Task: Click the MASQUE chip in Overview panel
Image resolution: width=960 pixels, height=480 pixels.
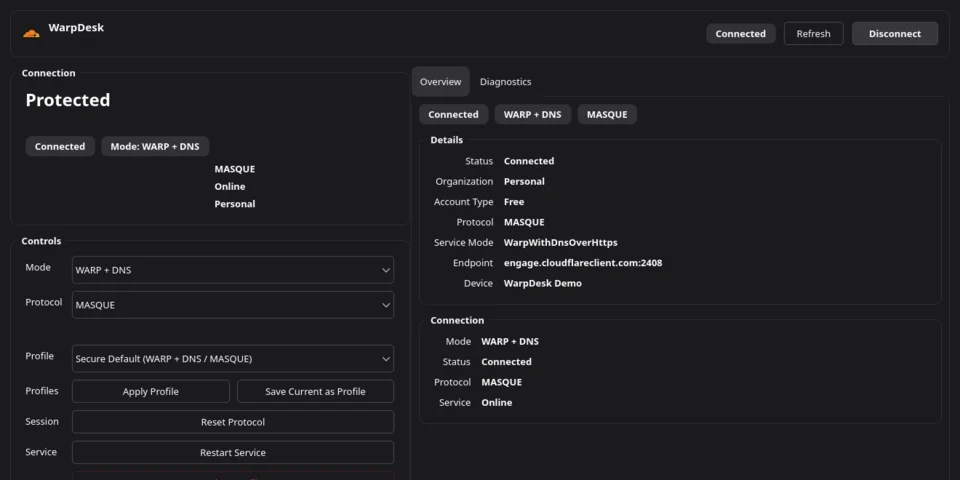Action: [x=607, y=114]
